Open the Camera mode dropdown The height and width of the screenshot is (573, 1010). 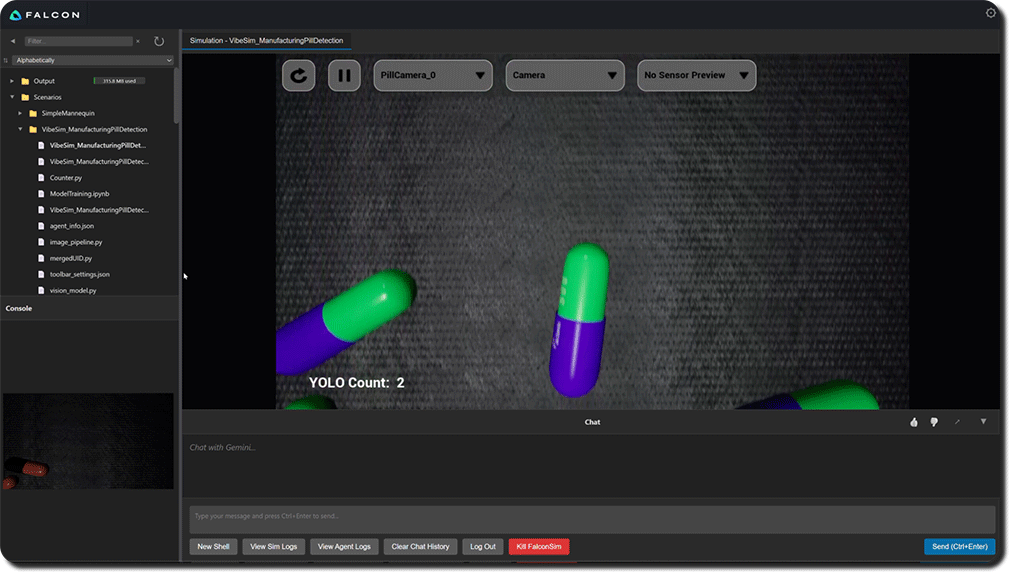[565, 75]
